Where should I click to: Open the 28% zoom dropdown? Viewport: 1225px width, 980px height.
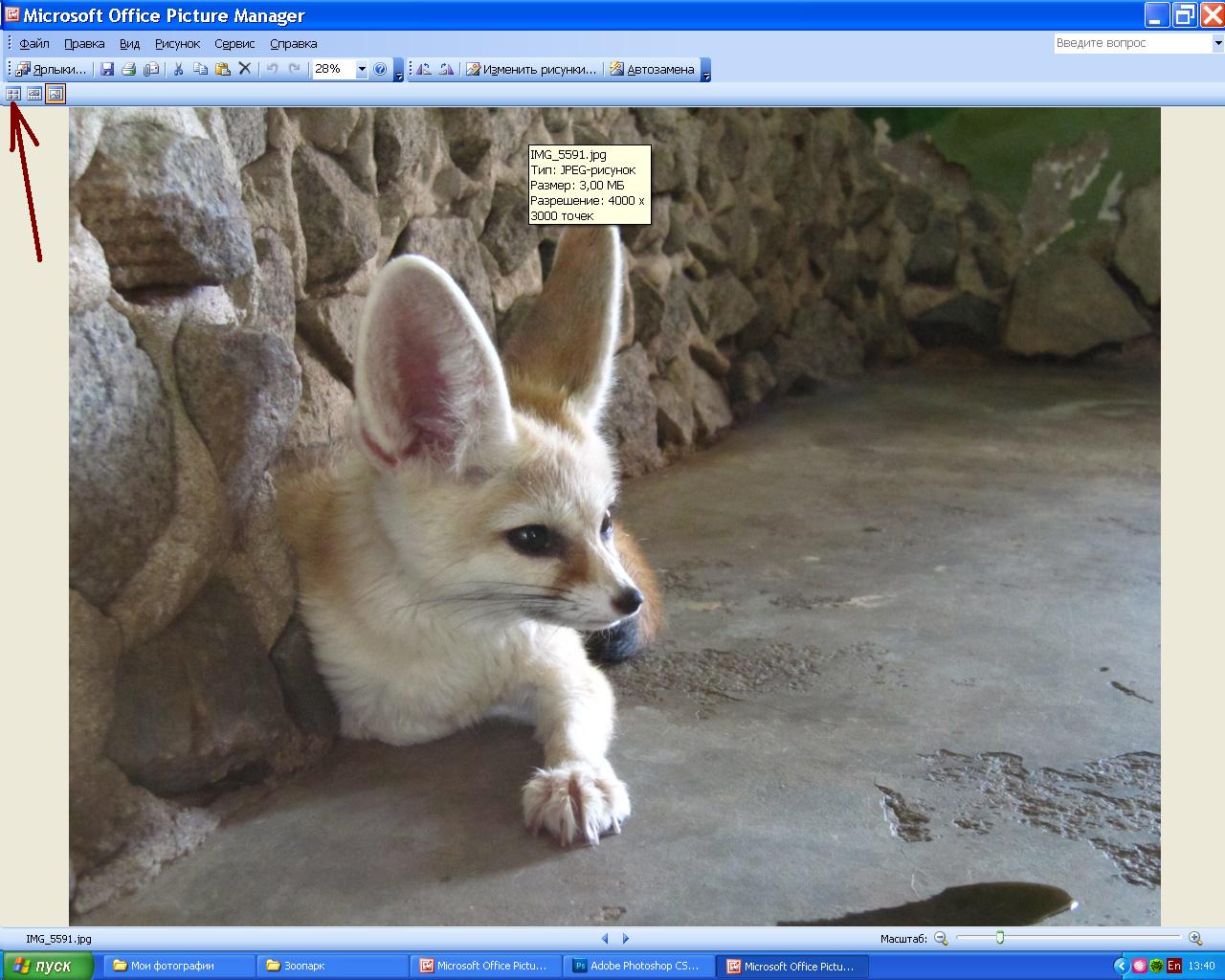pyautogui.click(x=362, y=69)
